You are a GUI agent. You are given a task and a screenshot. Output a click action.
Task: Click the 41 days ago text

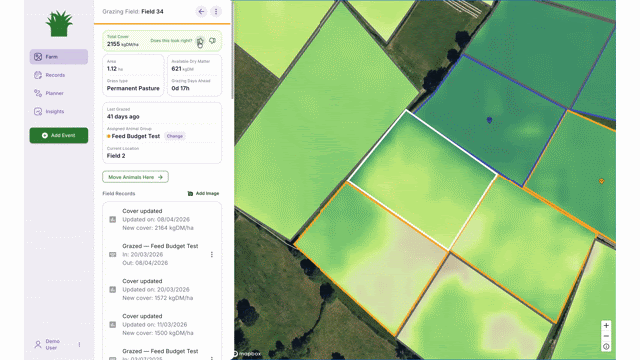point(123,117)
